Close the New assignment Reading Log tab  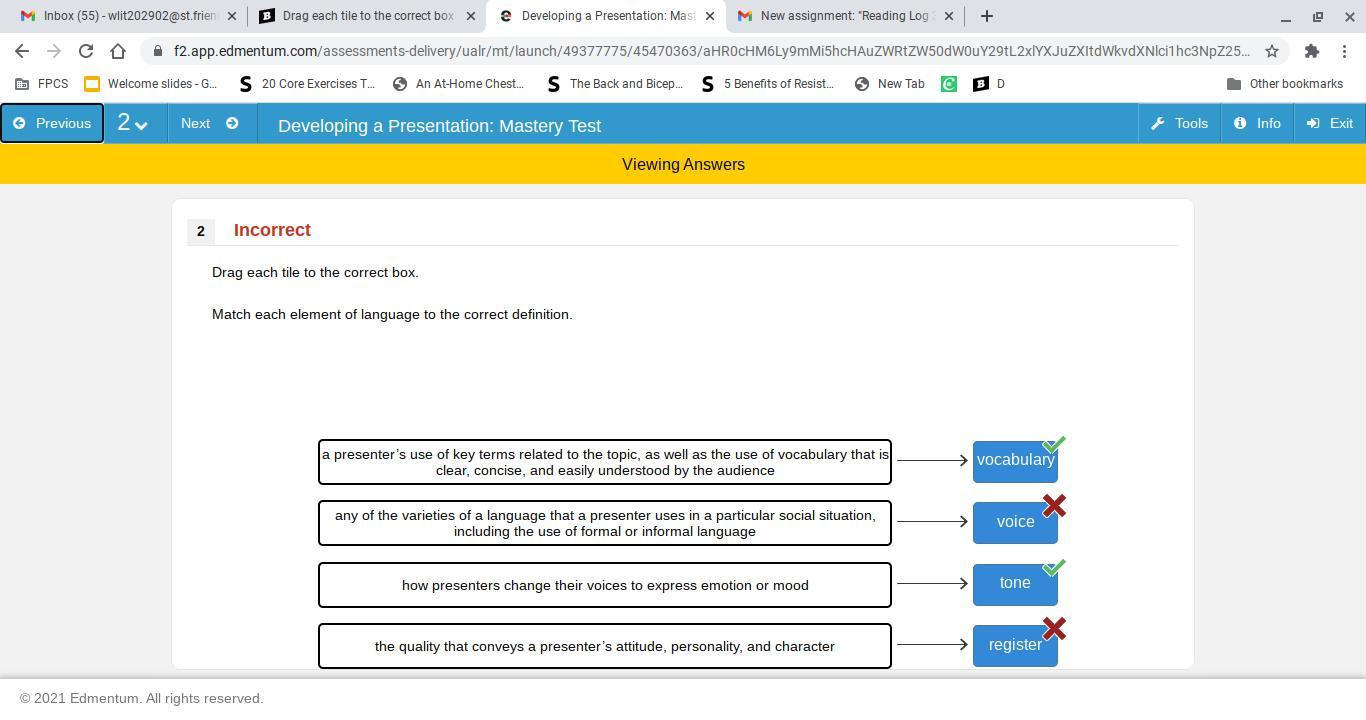pos(949,16)
